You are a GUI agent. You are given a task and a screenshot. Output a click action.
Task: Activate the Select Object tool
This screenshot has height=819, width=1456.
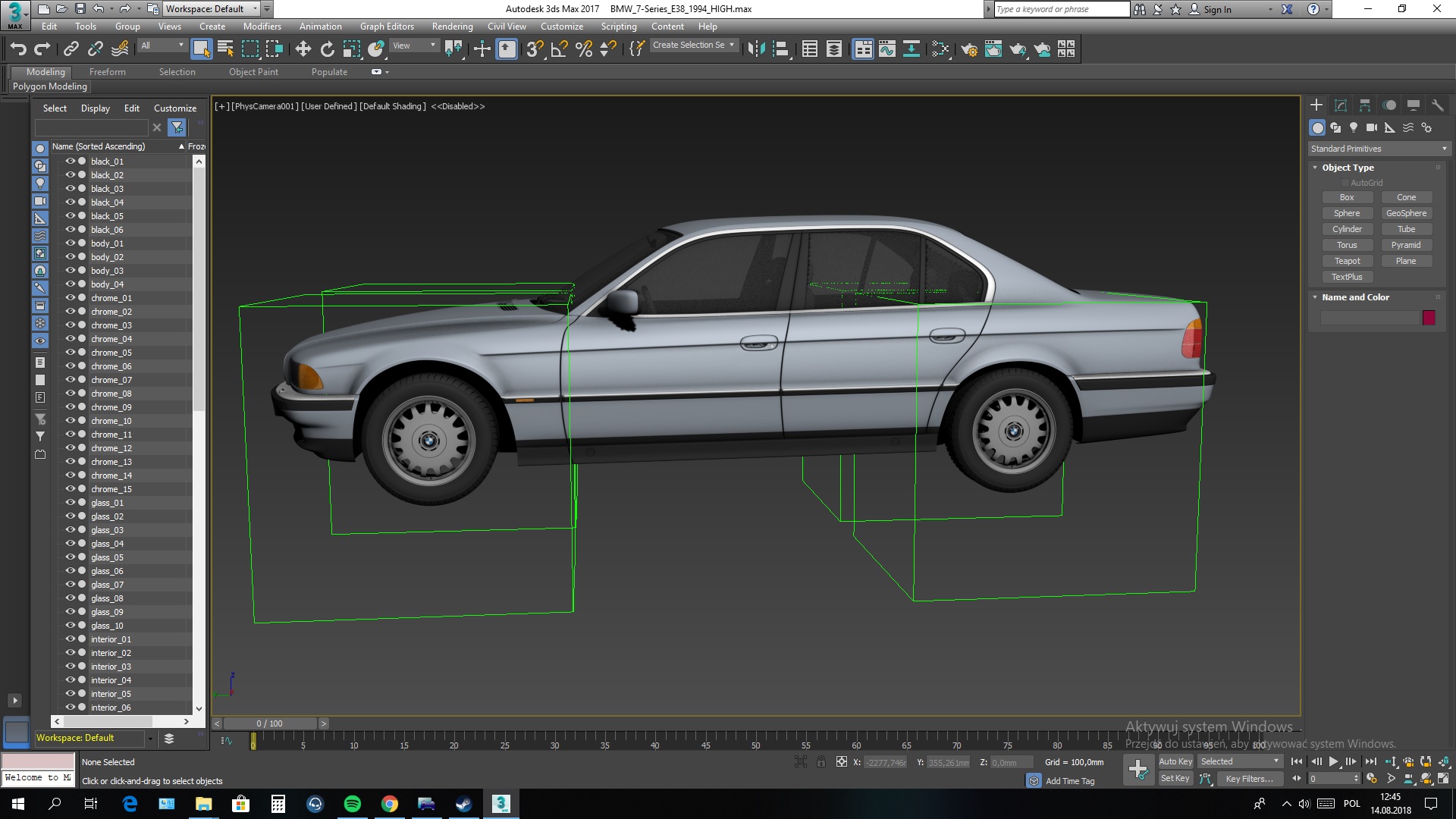click(201, 49)
